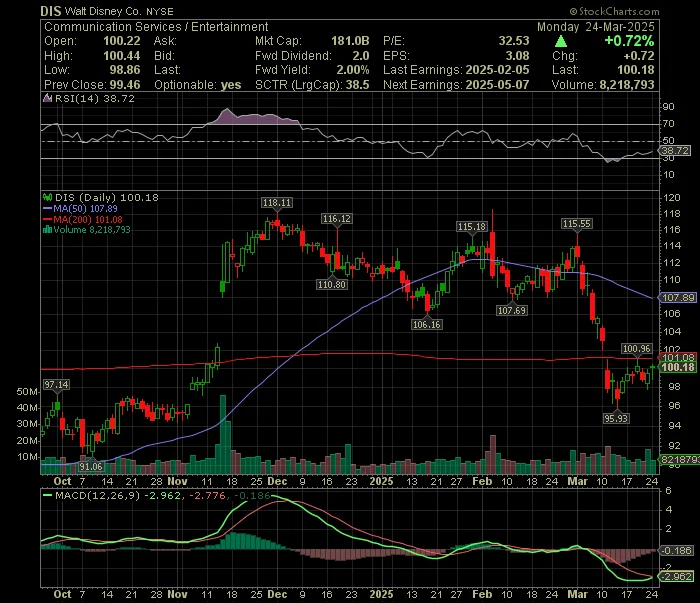Screen dimensions: 700x603
Task: Click the +0.72% percent change value
Action: tap(629, 41)
